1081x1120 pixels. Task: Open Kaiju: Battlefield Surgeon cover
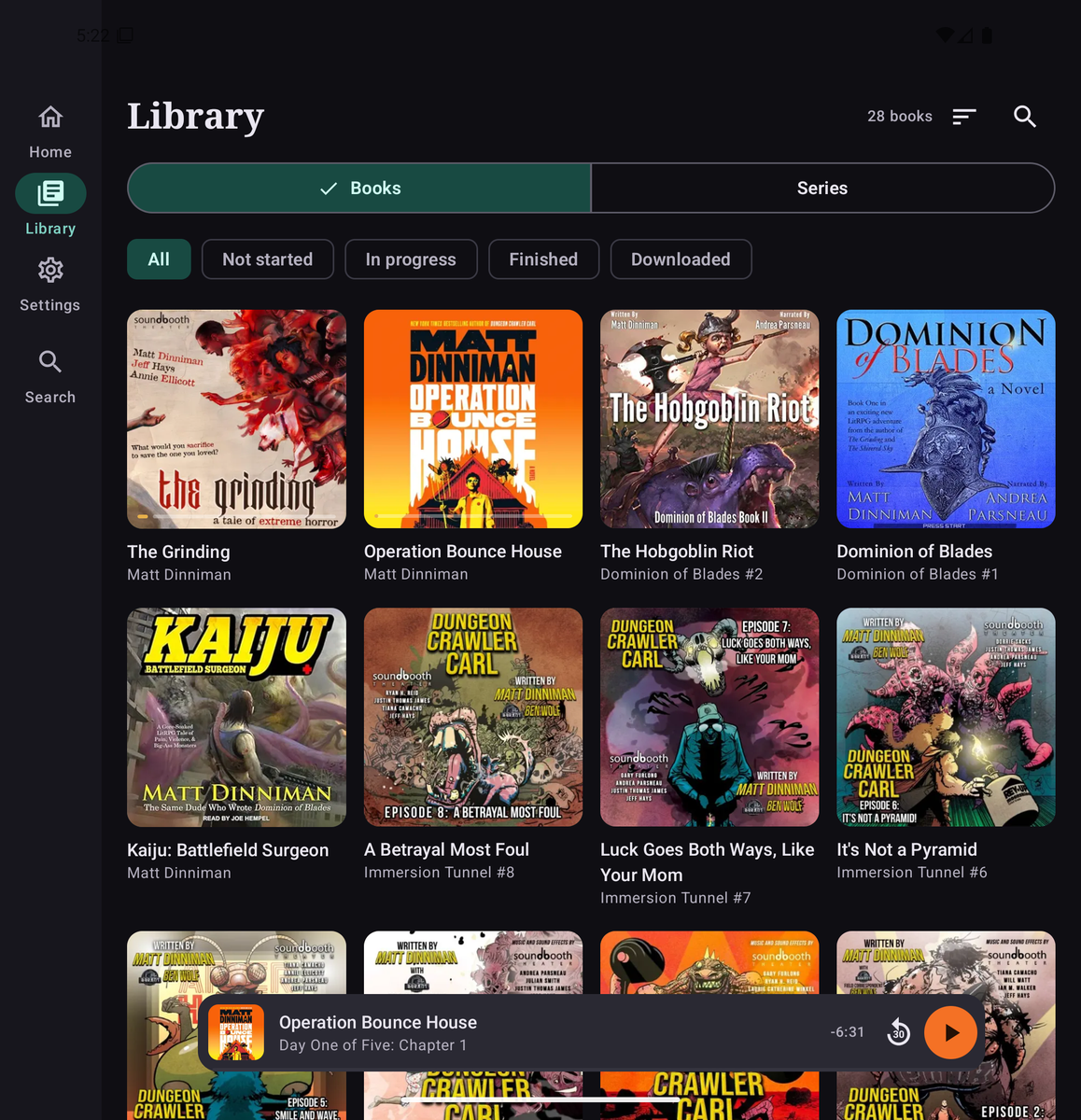click(x=236, y=717)
